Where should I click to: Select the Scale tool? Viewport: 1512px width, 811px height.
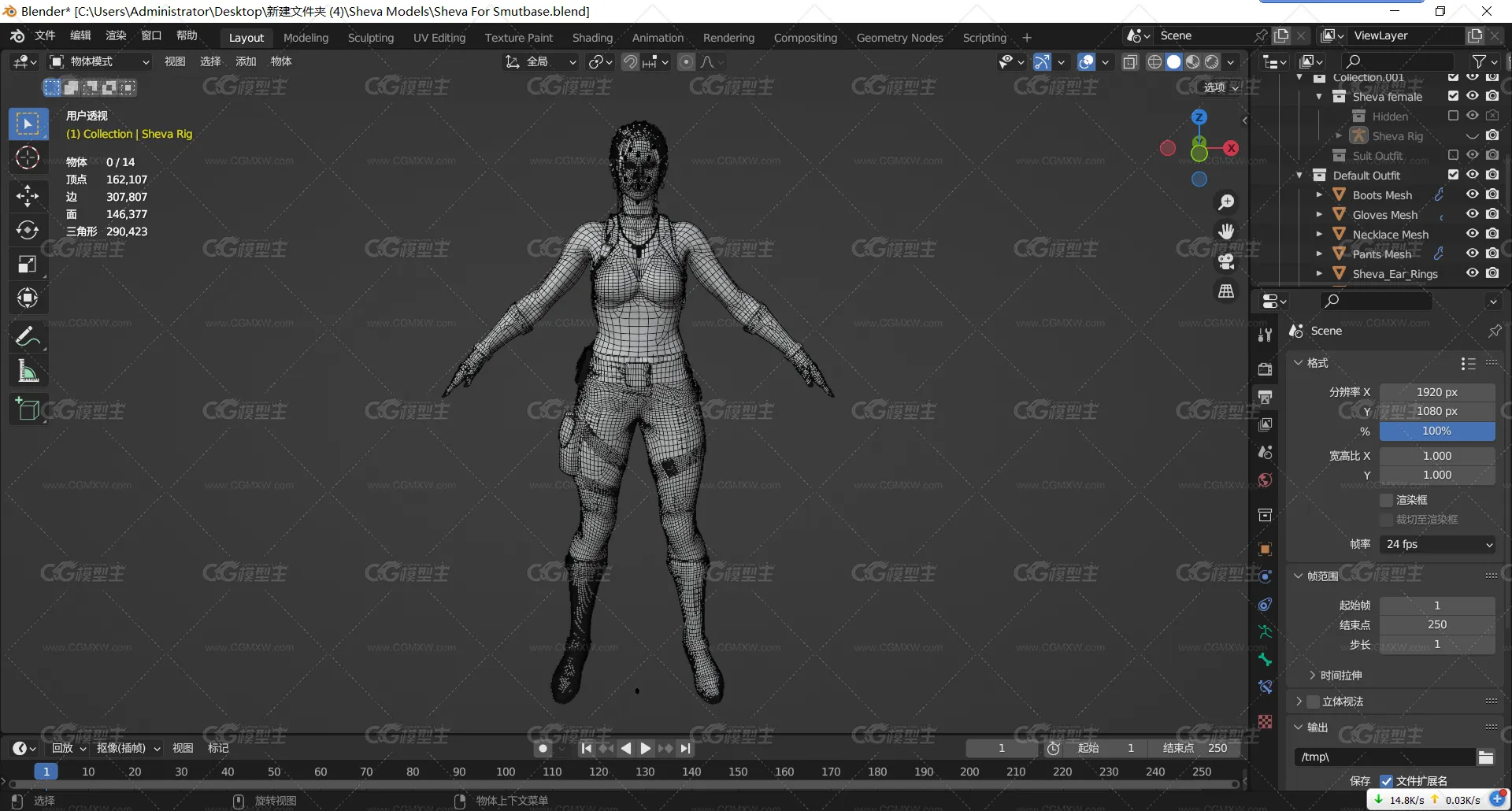(28, 264)
